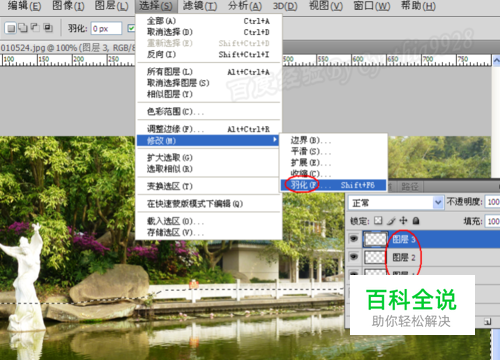The width and height of the screenshot is (500, 360).
Task: Switch to the 路径 panel tab
Action: pyautogui.click(x=410, y=186)
